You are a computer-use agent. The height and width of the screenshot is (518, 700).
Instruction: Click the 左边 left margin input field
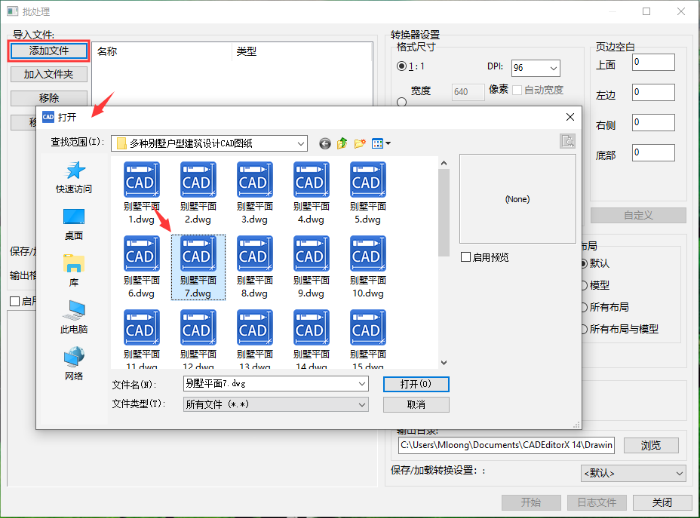(653, 92)
